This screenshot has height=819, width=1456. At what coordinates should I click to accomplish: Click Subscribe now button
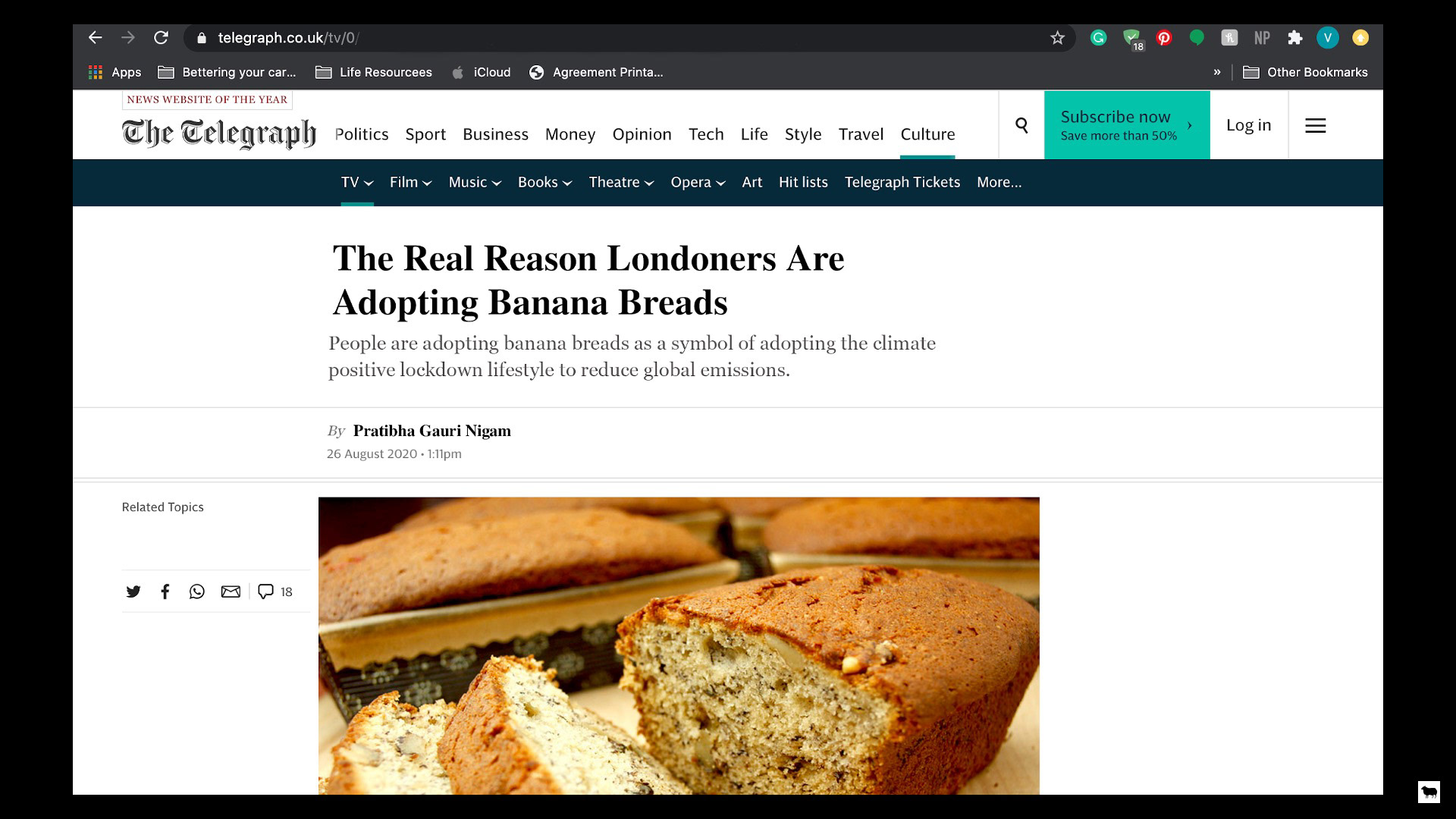[1127, 125]
